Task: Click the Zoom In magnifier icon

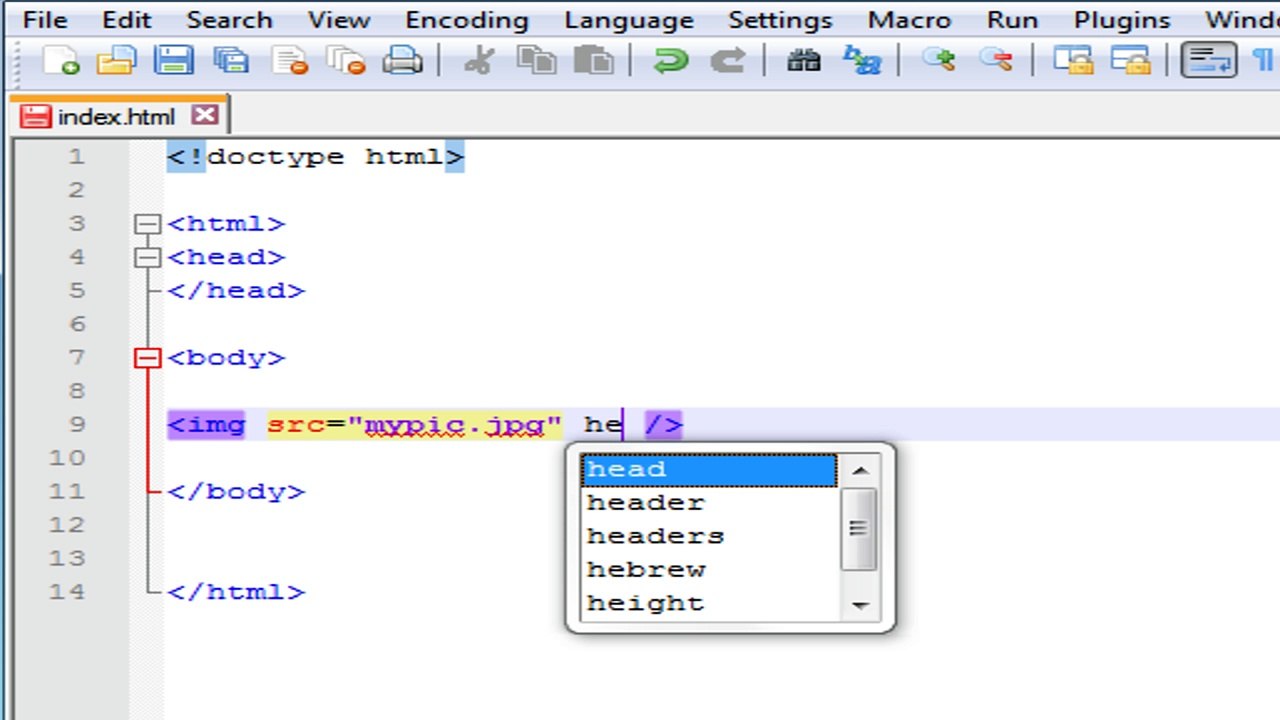Action: 938,61
